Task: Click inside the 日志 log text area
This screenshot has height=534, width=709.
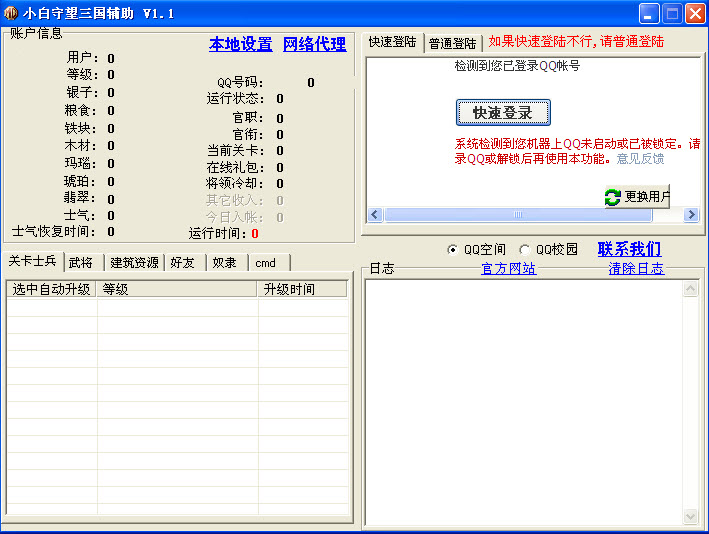Action: click(525, 402)
